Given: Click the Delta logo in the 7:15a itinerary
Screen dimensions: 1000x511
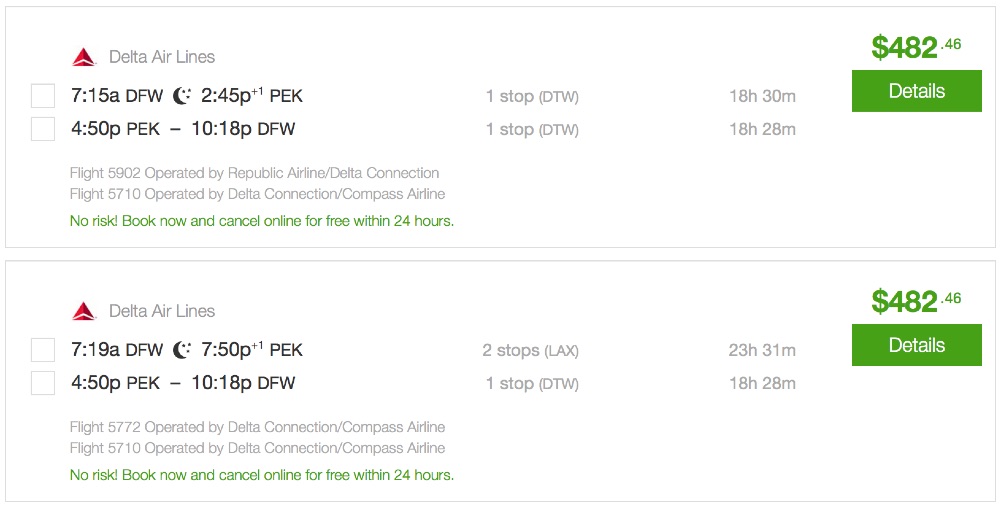Looking at the screenshot, I should (84, 57).
